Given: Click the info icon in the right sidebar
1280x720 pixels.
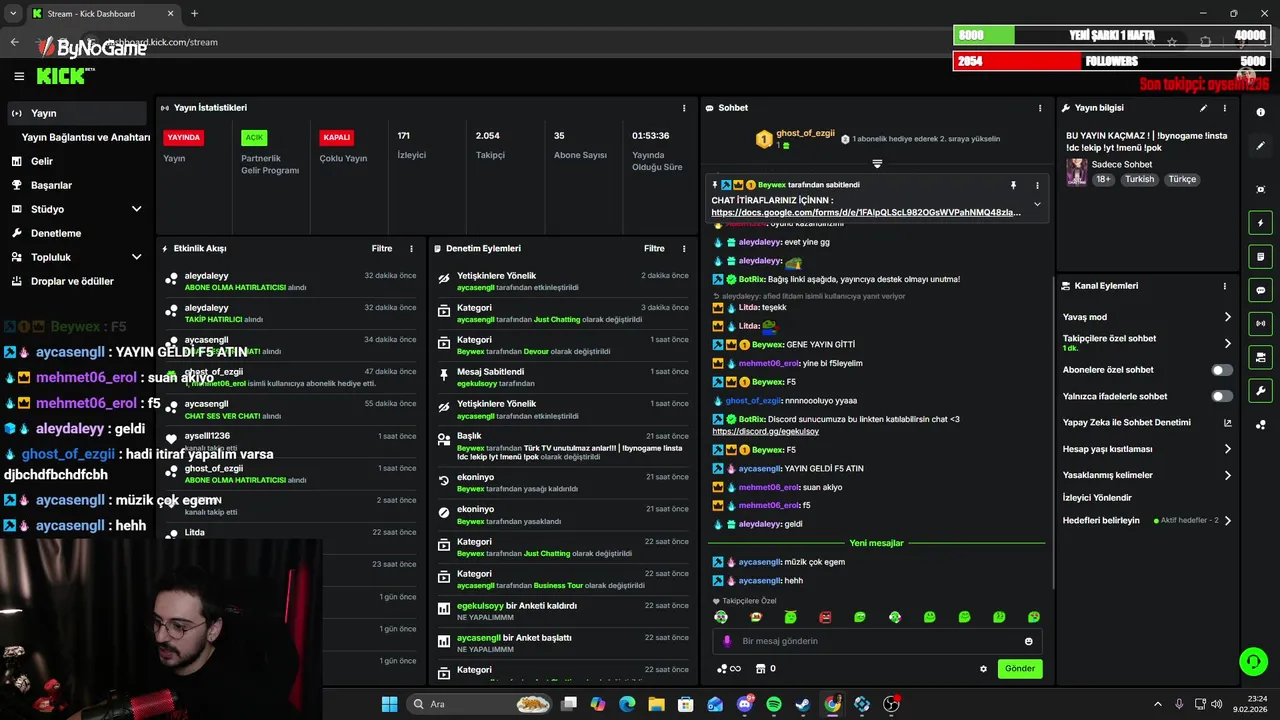Looking at the screenshot, I should [x=1260, y=113].
